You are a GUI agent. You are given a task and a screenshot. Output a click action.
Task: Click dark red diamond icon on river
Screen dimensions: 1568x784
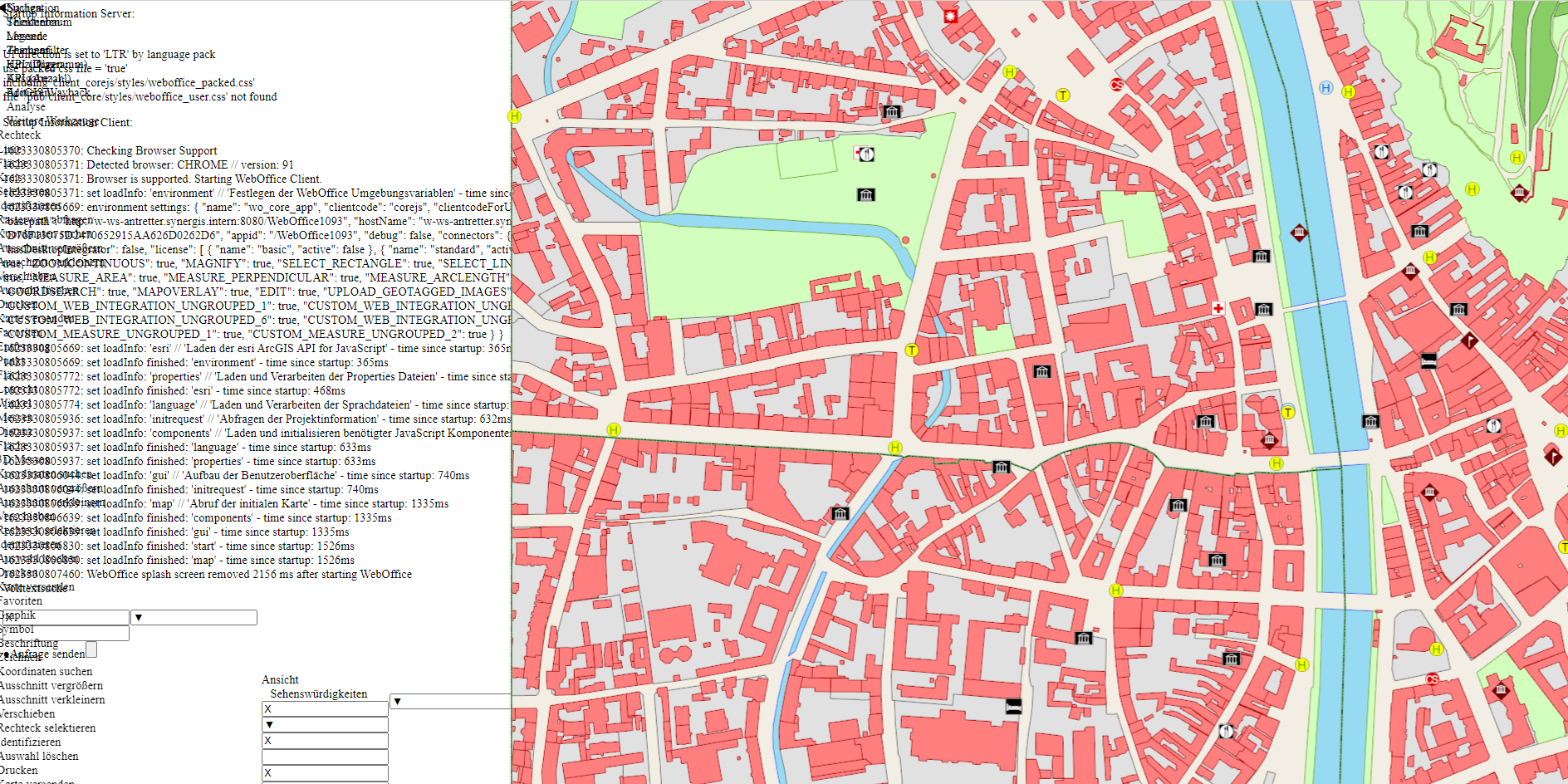[x=1299, y=233]
